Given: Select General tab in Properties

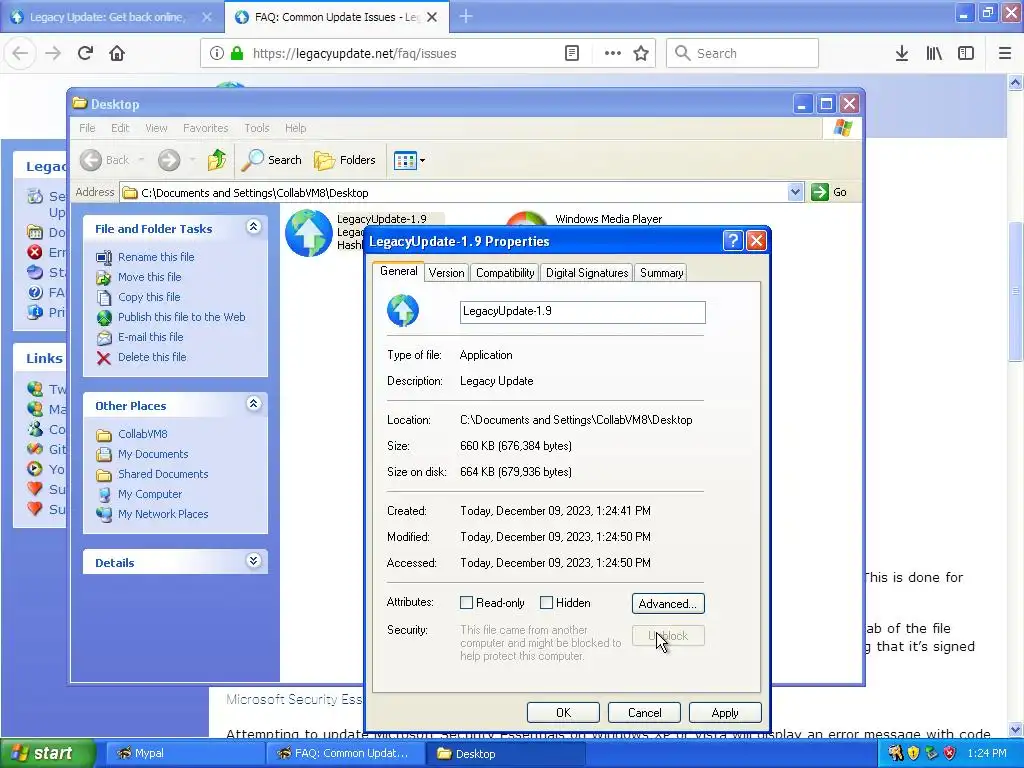Looking at the screenshot, I should click(398, 271).
